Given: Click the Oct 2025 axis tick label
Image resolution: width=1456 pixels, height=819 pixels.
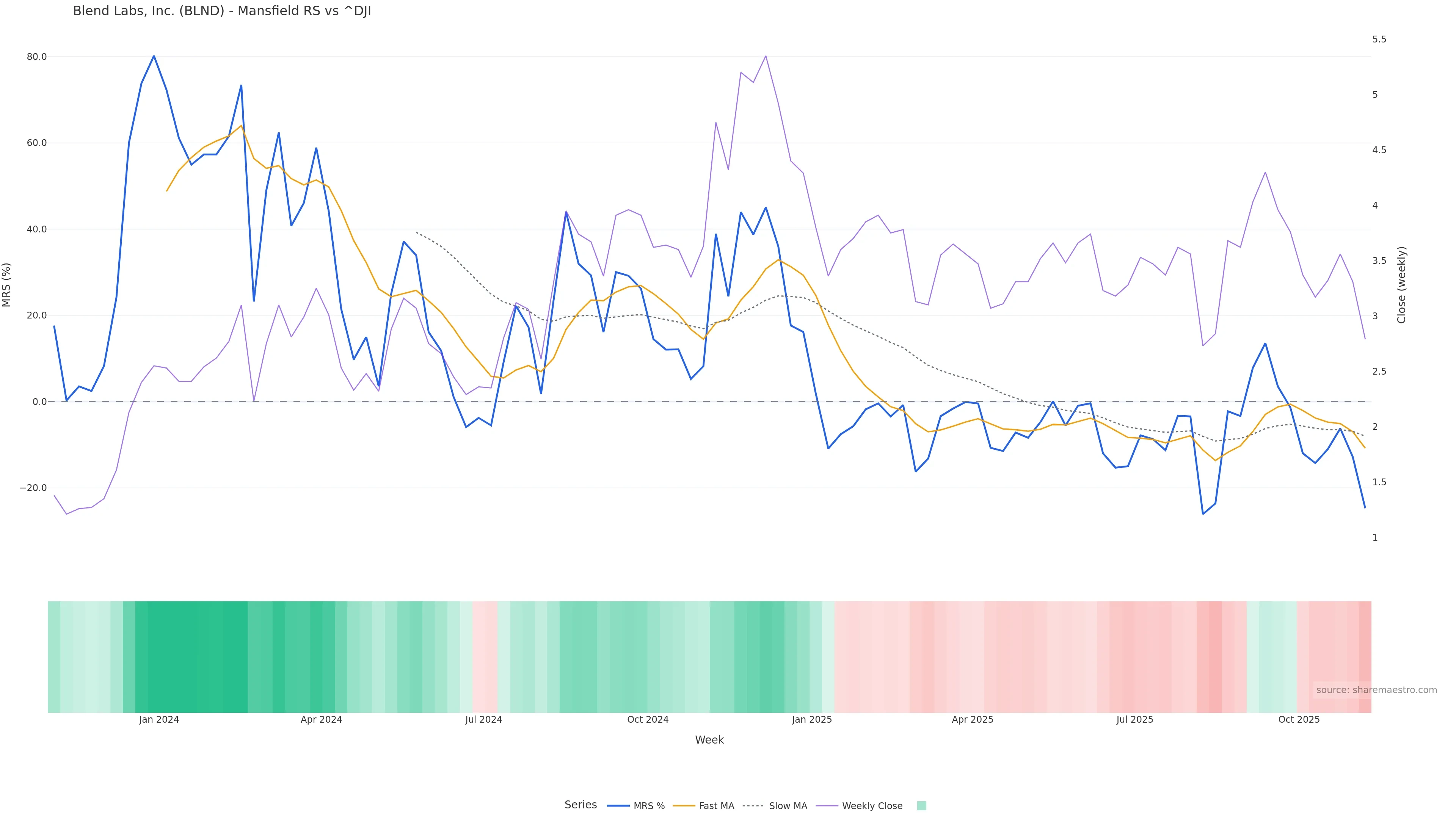Looking at the screenshot, I should click(x=1299, y=720).
